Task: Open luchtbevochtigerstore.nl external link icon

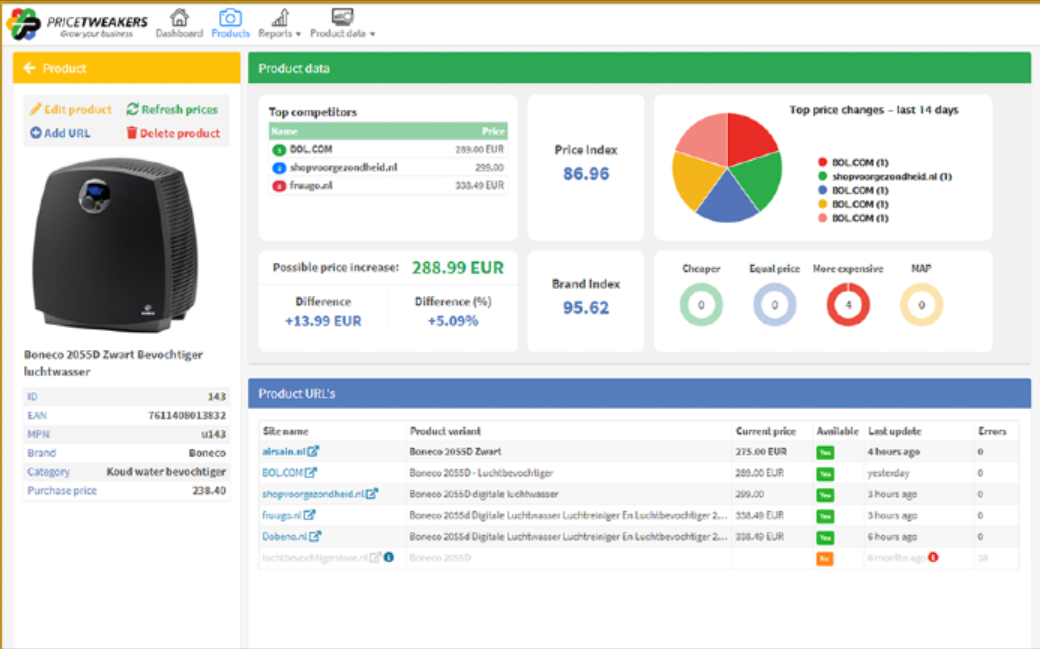Action: pyautogui.click(x=375, y=557)
